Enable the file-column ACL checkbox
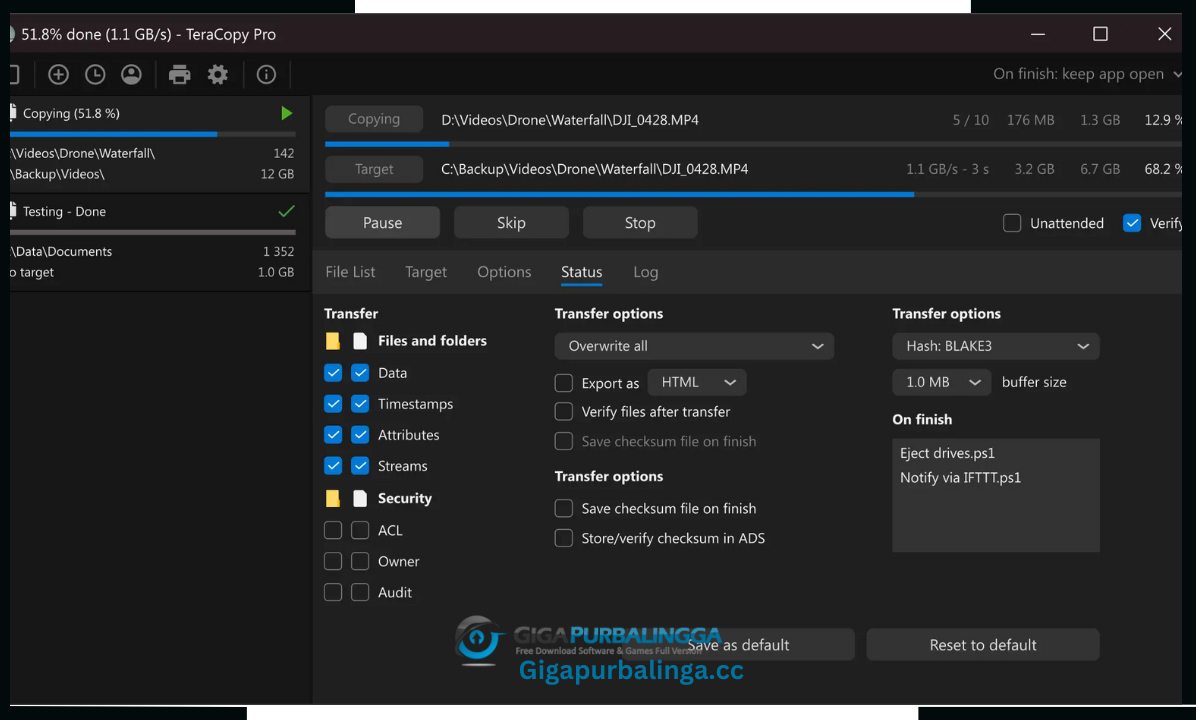1200x720 pixels. coord(360,530)
